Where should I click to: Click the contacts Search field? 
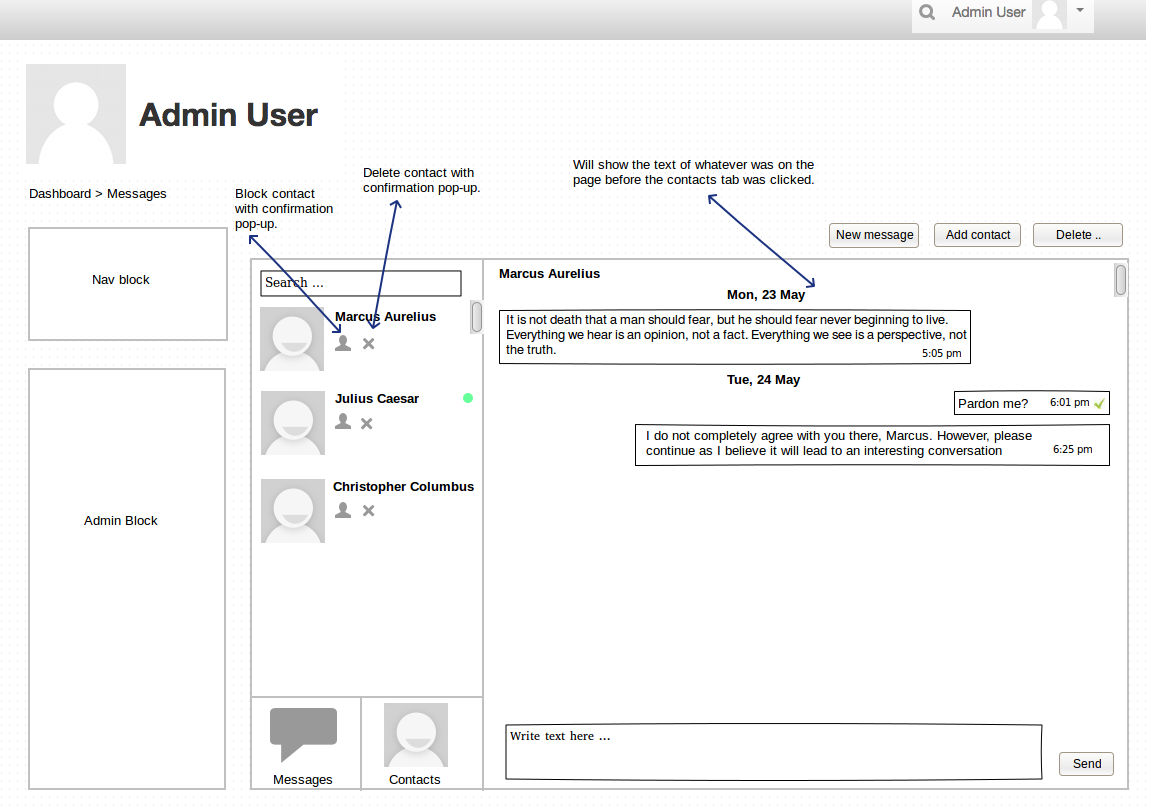(x=360, y=283)
